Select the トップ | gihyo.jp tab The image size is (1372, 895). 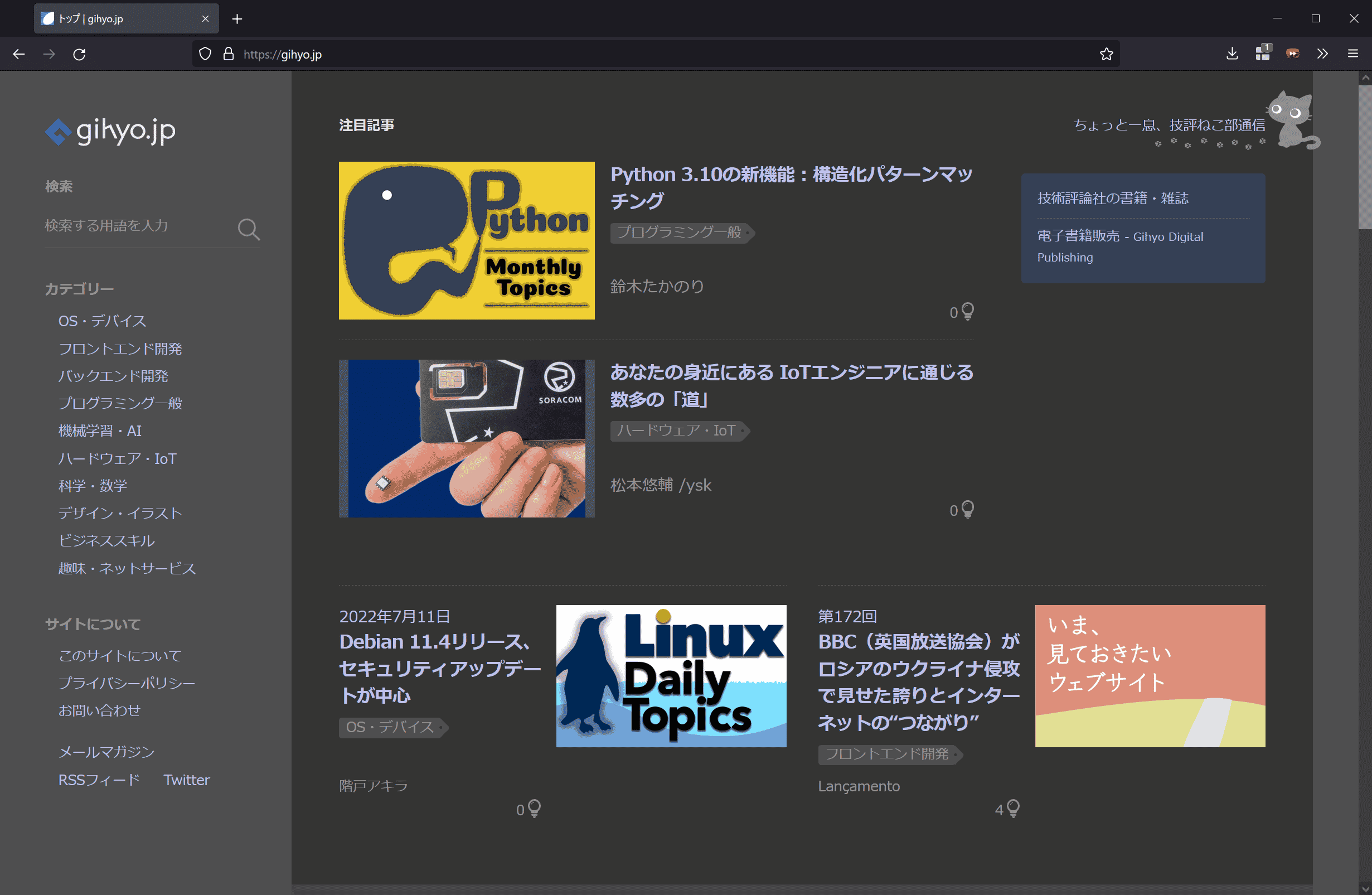(126, 19)
